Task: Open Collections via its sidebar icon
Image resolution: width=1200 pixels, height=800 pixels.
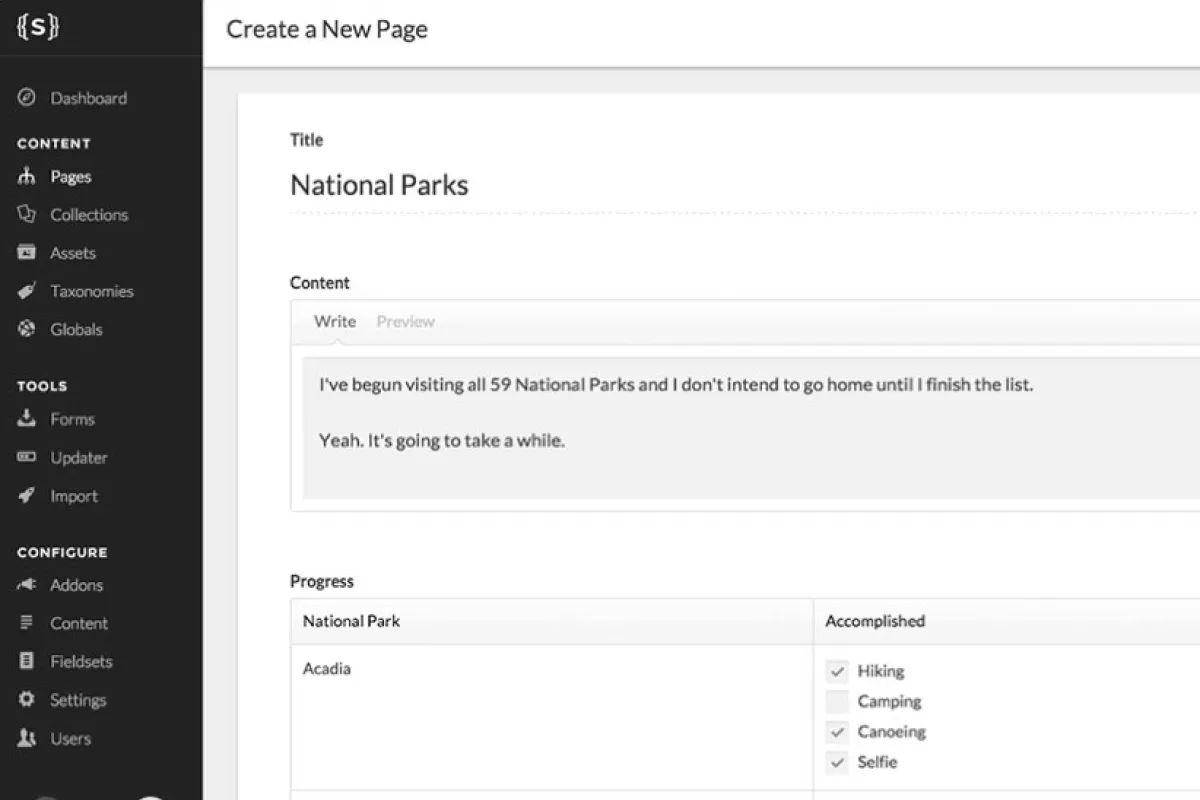Action: coord(27,215)
